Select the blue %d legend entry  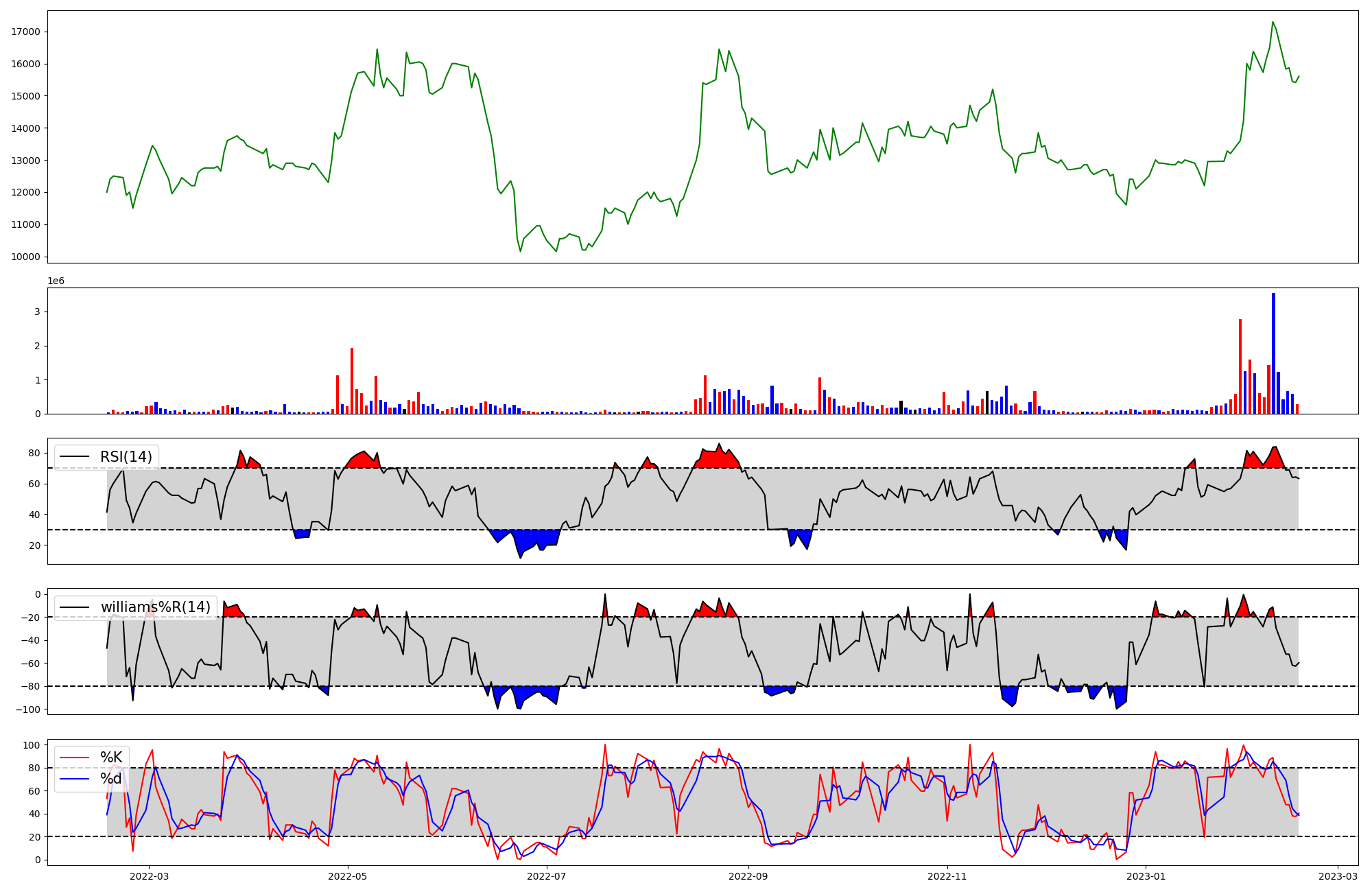[x=110, y=779]
